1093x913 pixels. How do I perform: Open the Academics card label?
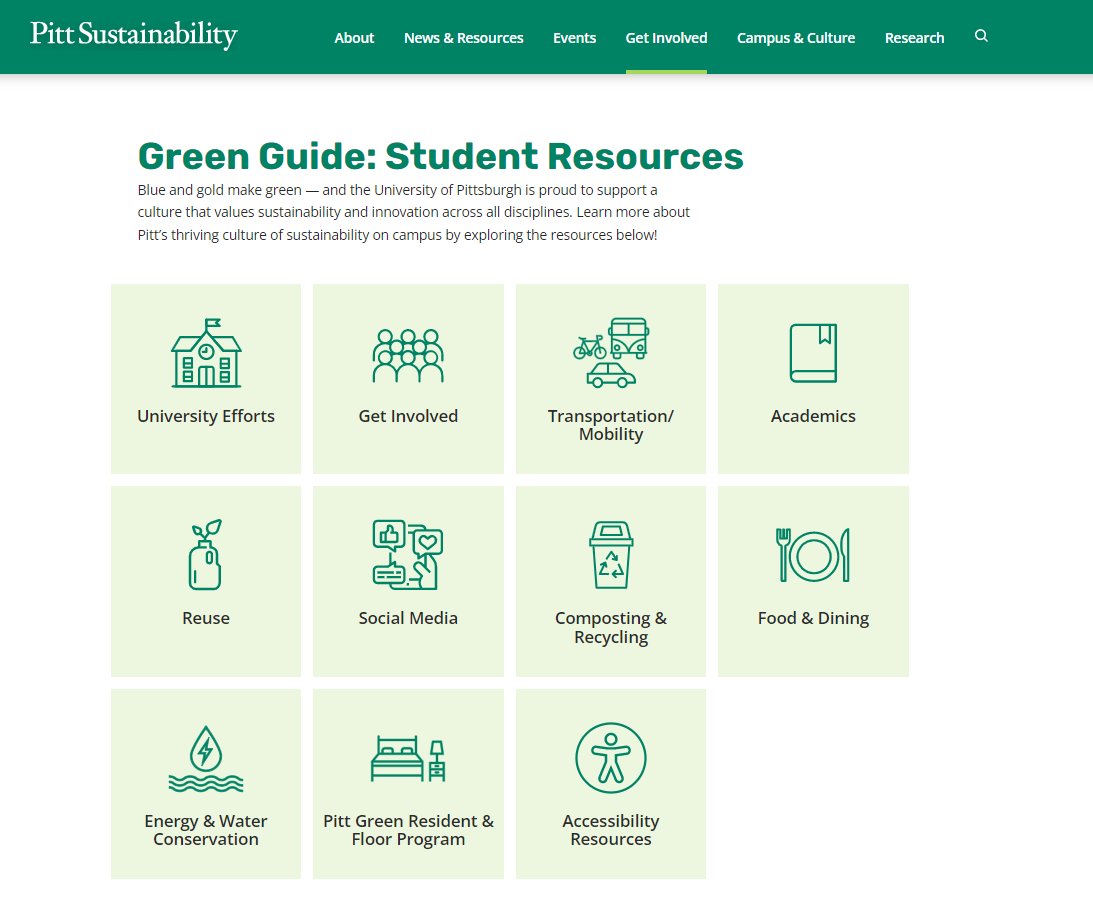813,416
